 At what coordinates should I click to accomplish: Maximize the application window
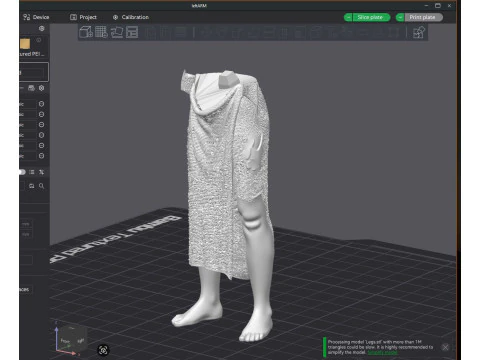(438, 6)
